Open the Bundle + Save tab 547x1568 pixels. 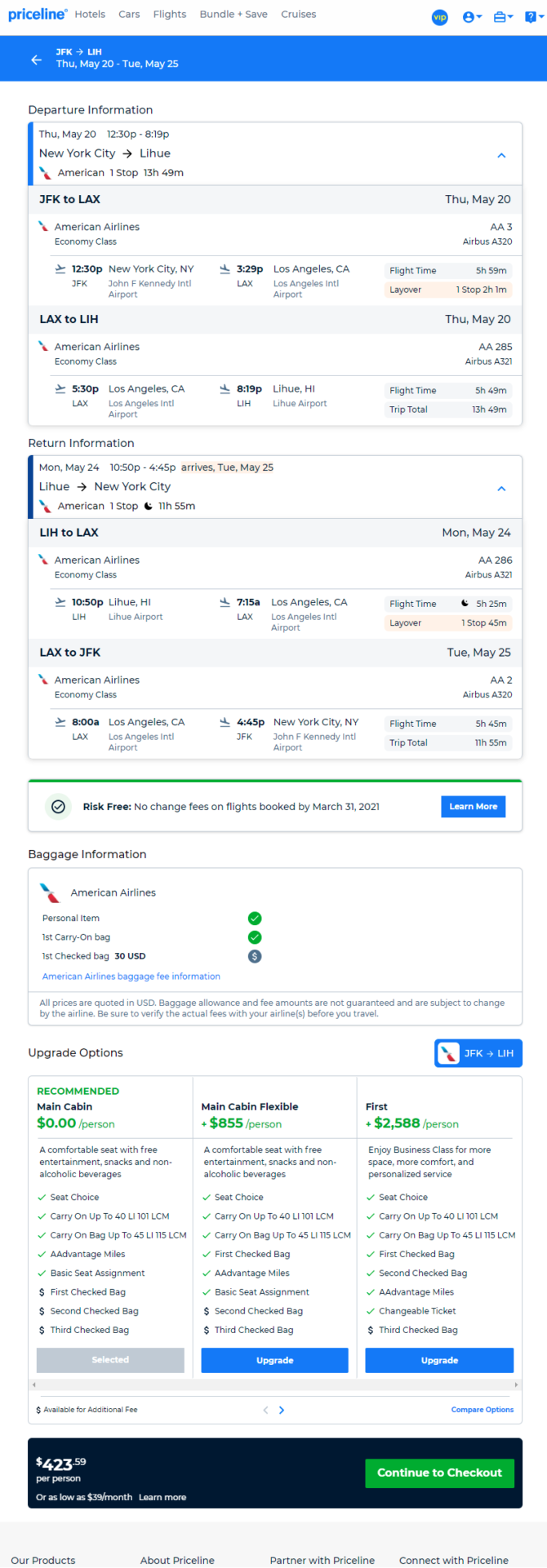pos(233,15)
